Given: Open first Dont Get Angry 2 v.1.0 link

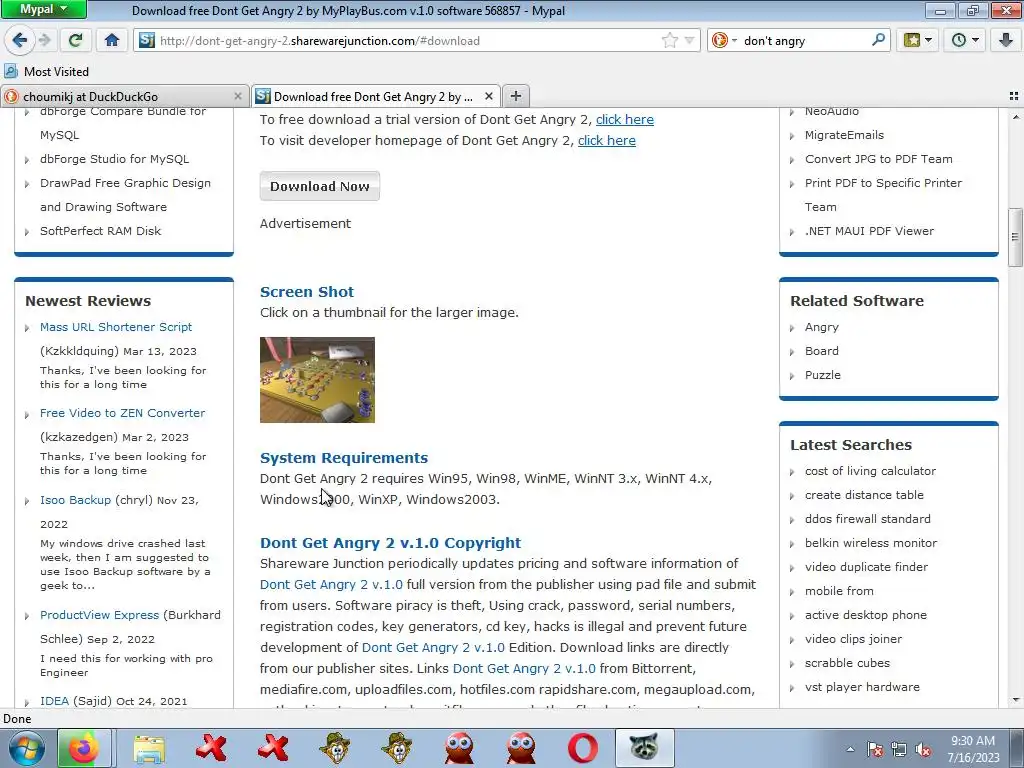Looking at the screenshot, I should pos(331,584).
